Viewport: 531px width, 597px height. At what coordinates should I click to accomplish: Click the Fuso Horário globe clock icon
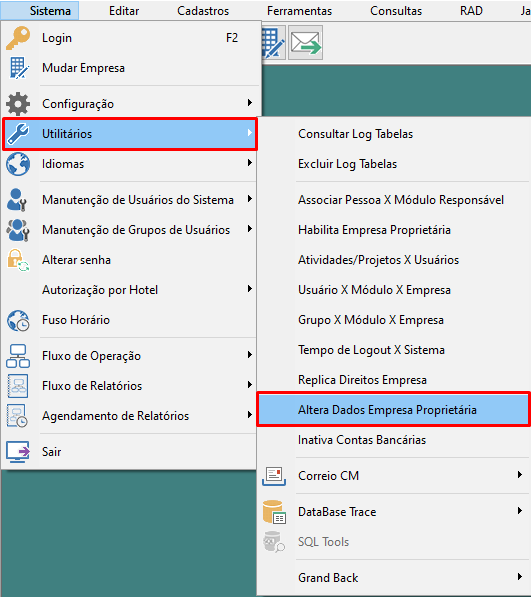(18, 320)
